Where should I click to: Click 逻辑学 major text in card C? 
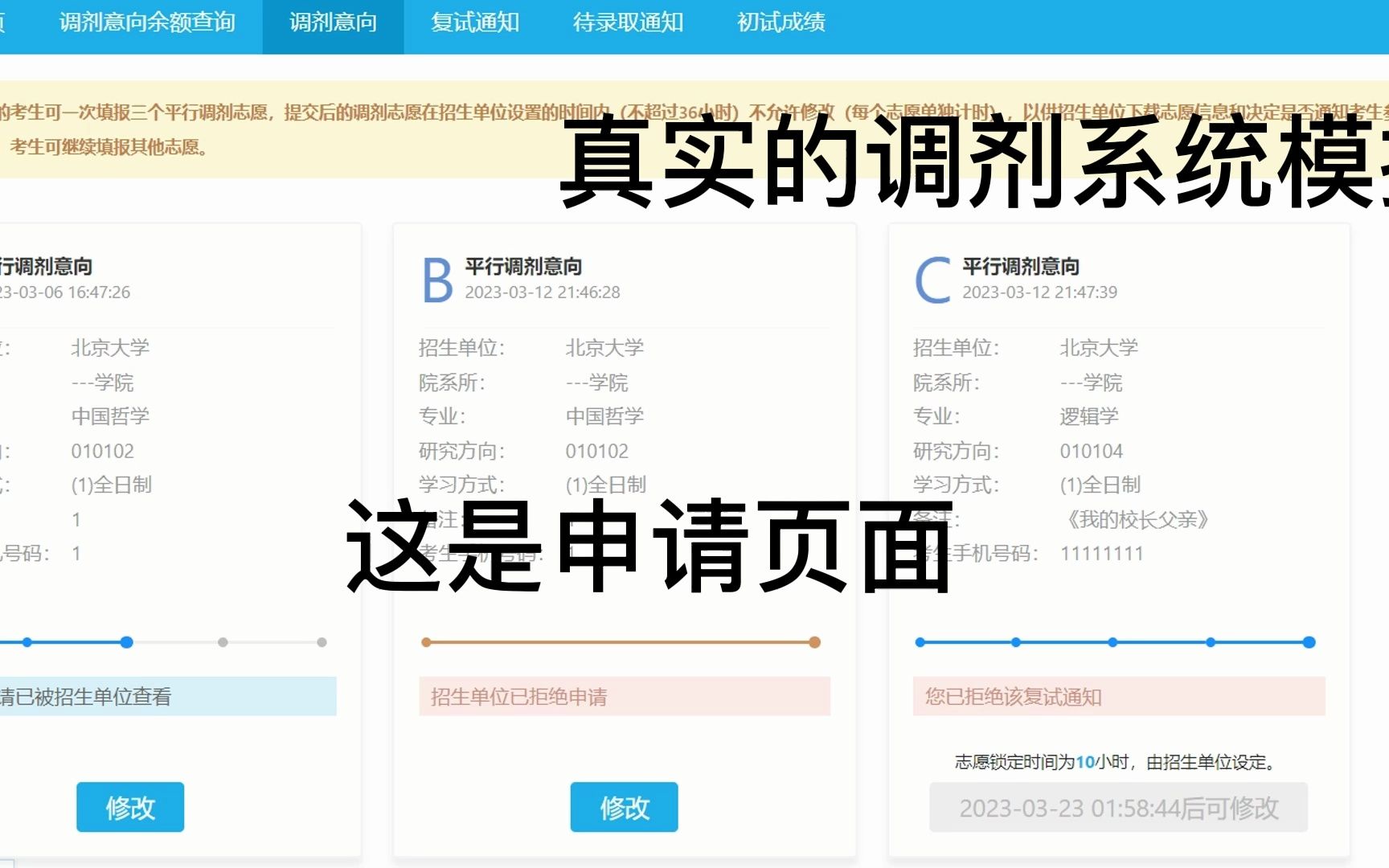point(1089,416)
